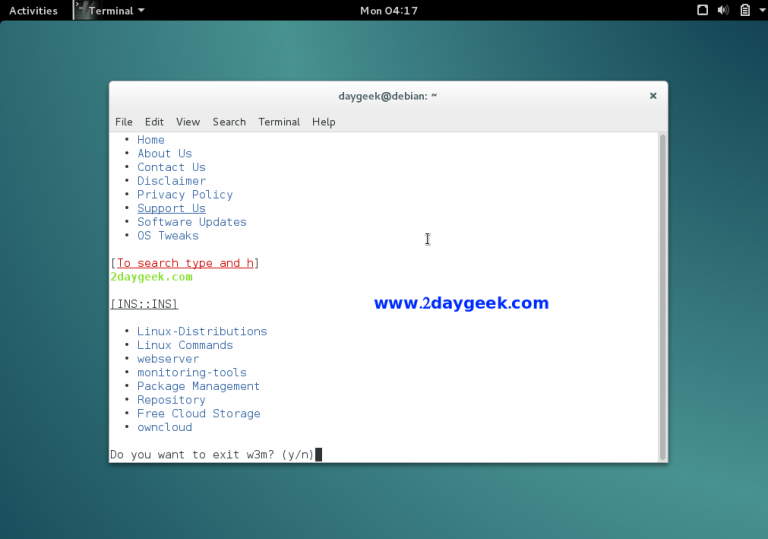Image resolution: width=768 pixels, height=539 pixels.
Task: Click the Terminal app icon in top bar
Action: 80,10
